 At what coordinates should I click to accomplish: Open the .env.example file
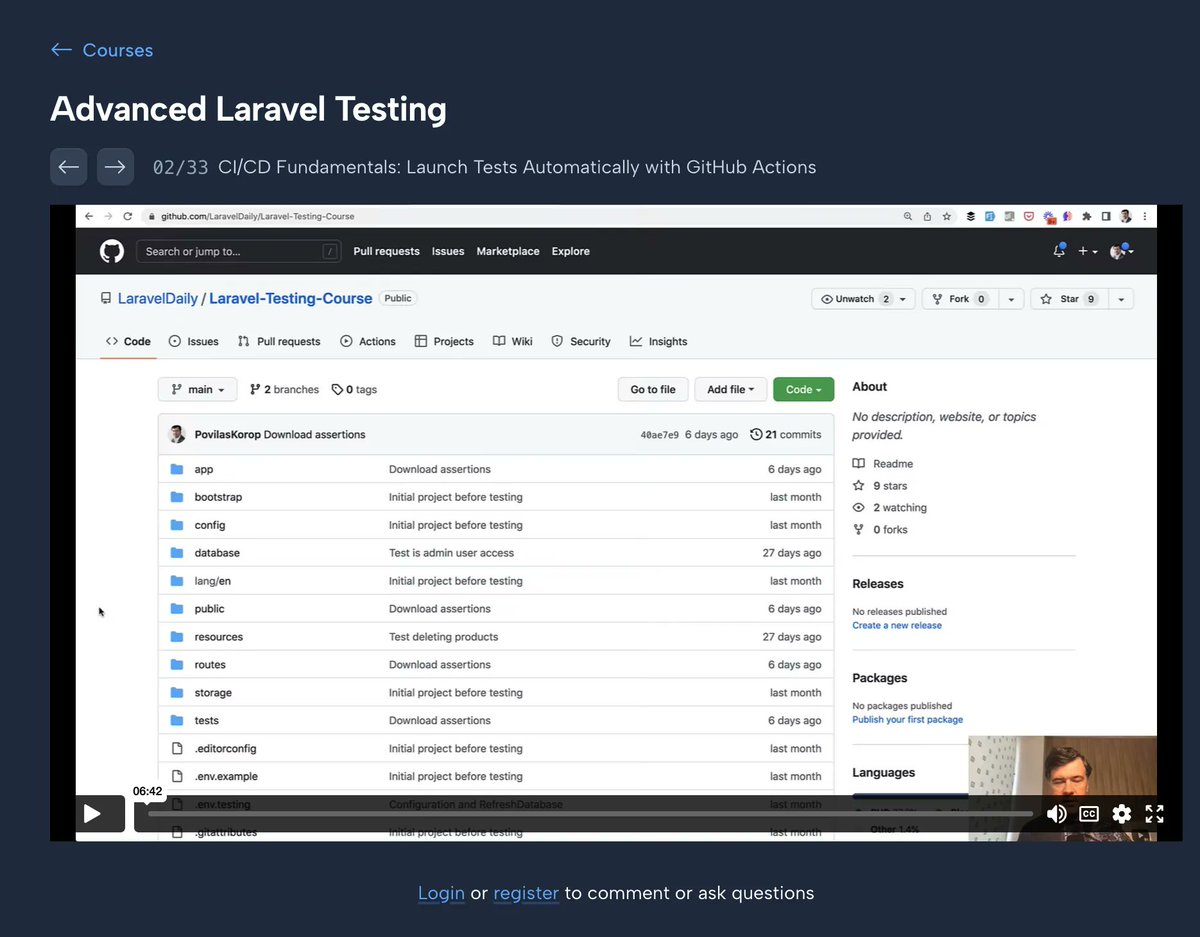click(x=226, y=777)
